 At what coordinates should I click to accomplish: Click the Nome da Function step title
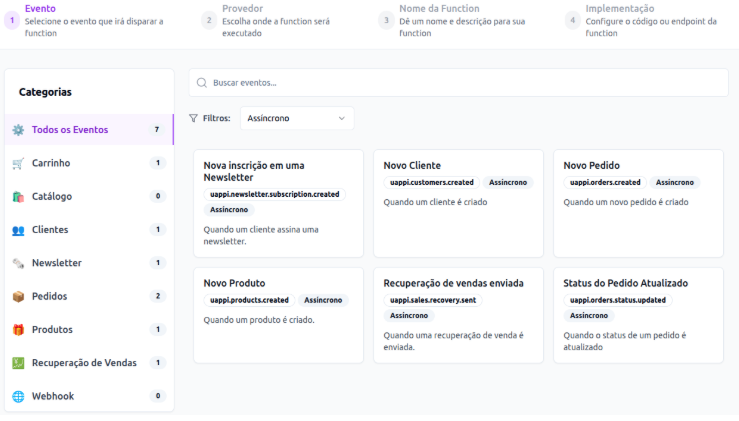tap(439, 8)
